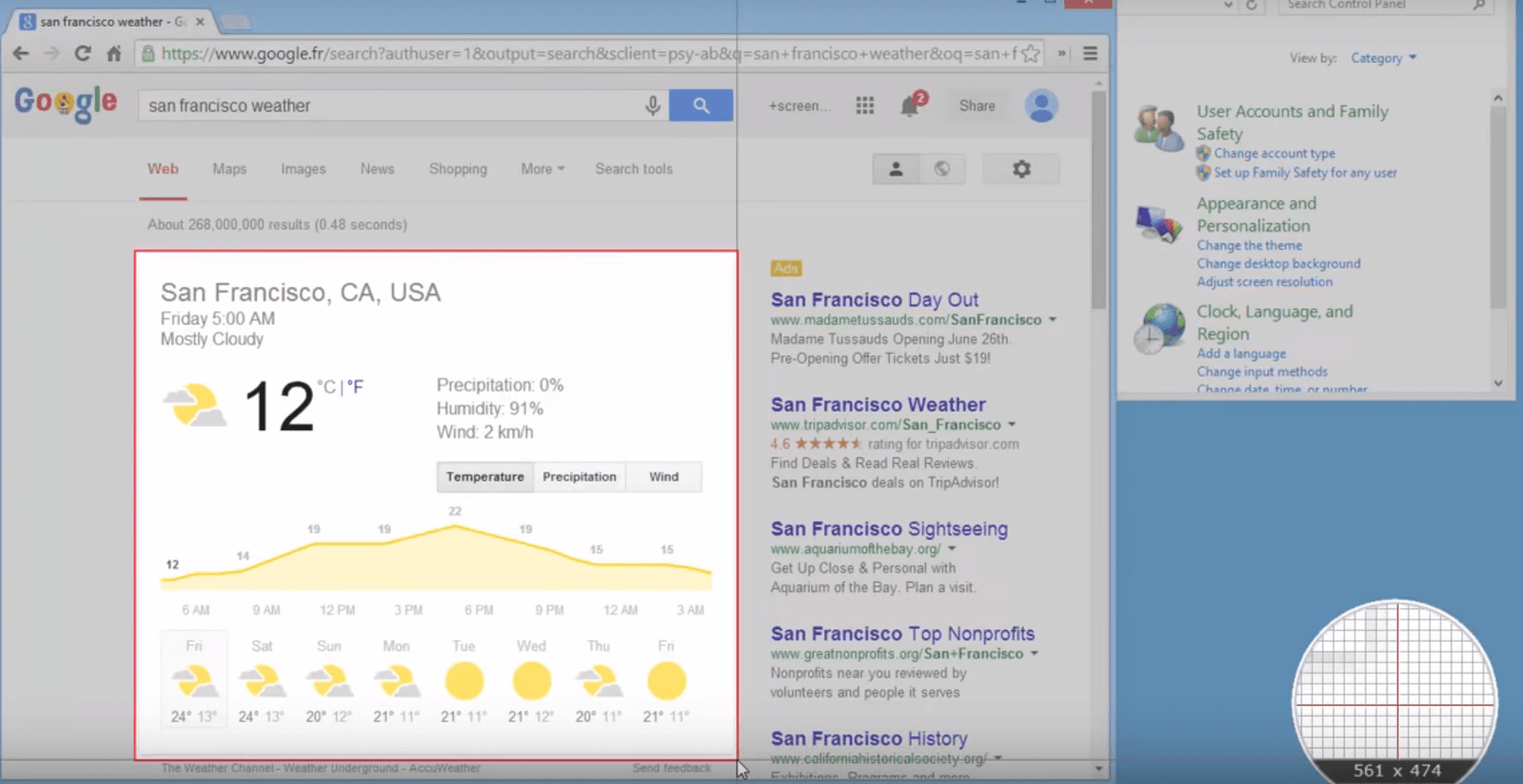Screen dimensions: 1523x784
Task: Show private results with the person icon
Action: [x=896, y=169]
